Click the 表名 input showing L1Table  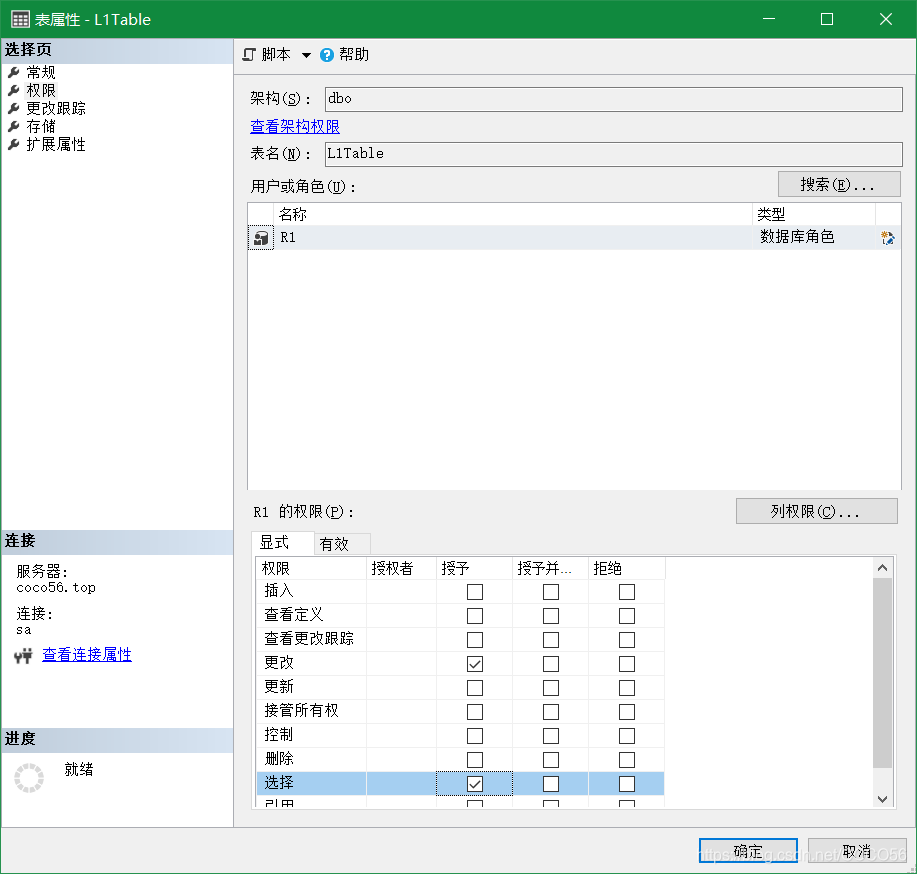(600, 154)
